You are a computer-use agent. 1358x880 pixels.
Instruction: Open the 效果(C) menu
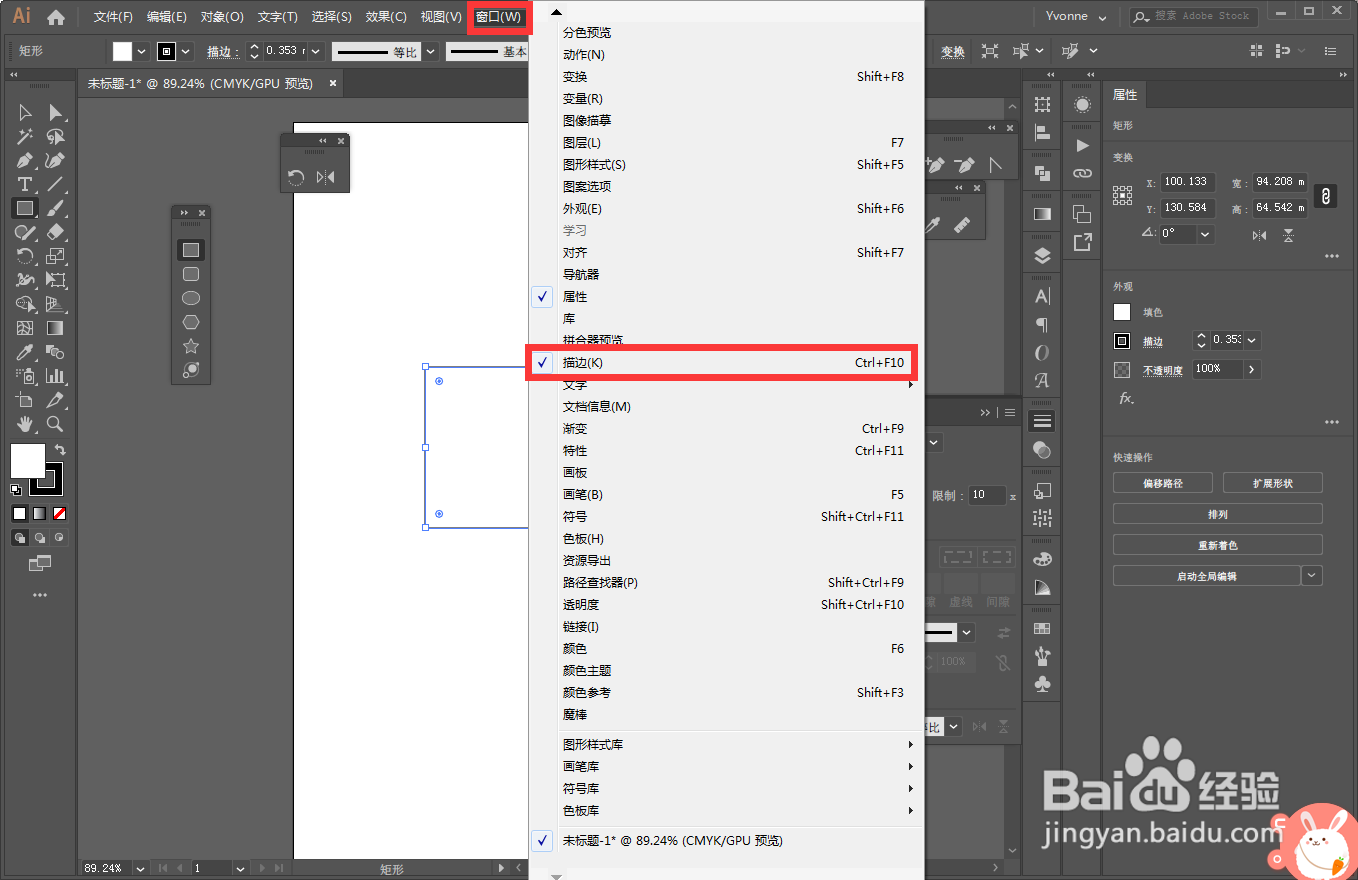[386, 17]
